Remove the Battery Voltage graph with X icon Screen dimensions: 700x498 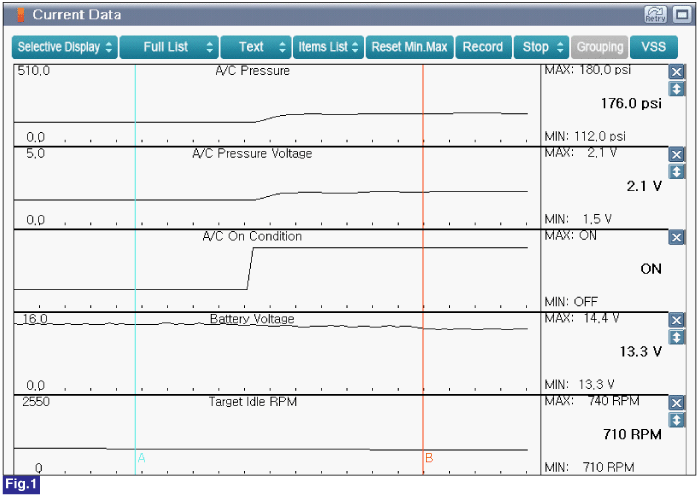tap(676, 320)
